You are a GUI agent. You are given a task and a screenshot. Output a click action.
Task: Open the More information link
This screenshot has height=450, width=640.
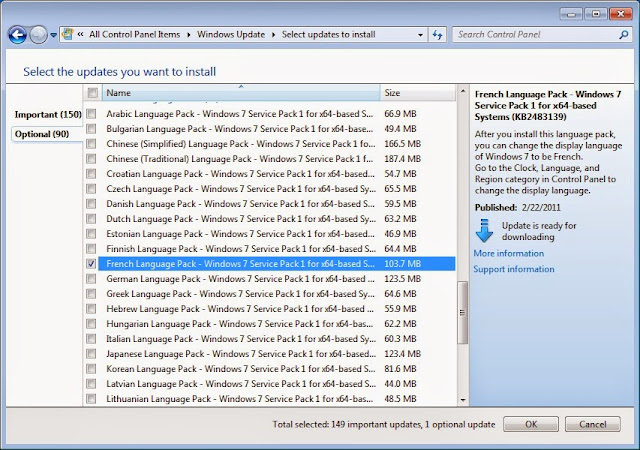click(x=509, y=254)
